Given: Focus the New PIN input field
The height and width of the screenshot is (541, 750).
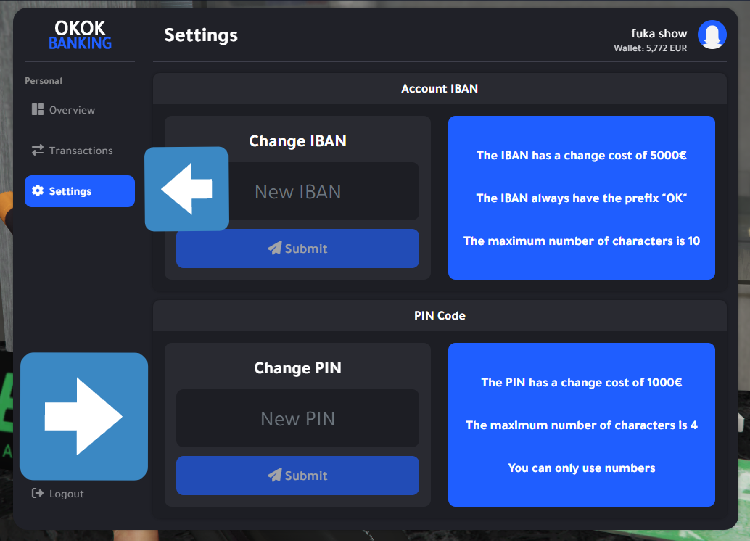Looking at the screenshot, I should [297, 418].
